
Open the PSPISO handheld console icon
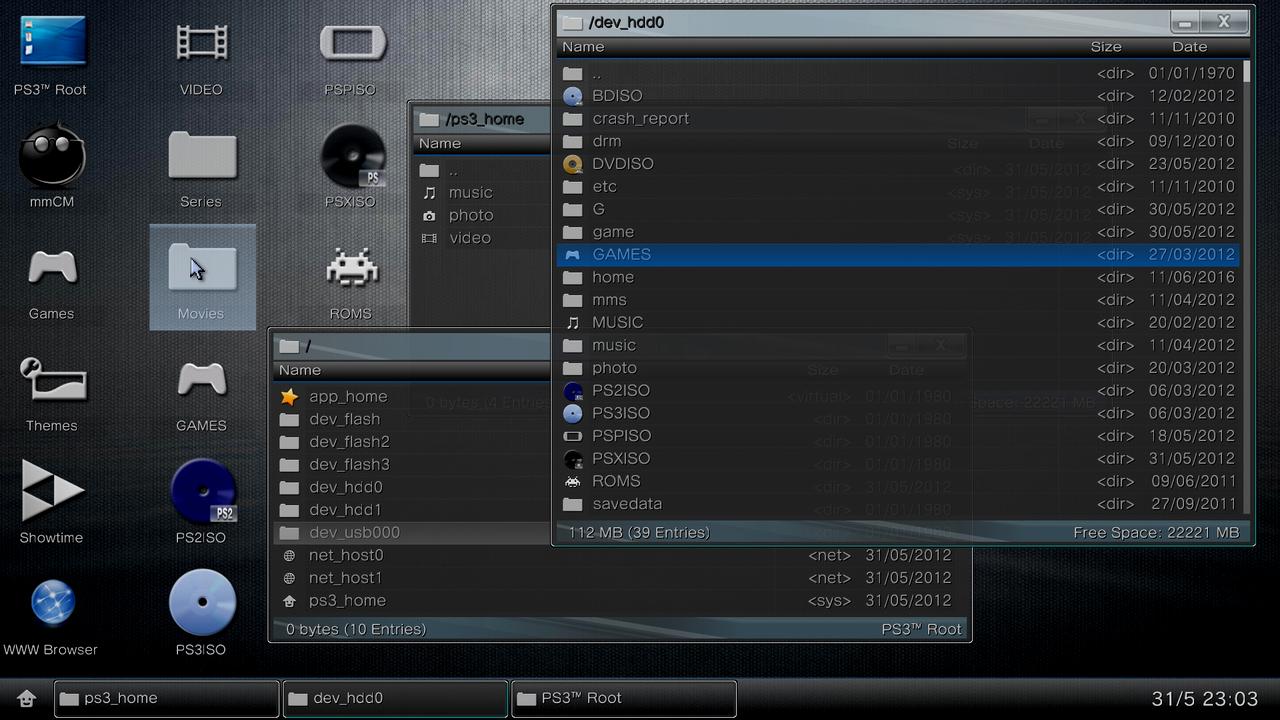(x=350, y=45)
